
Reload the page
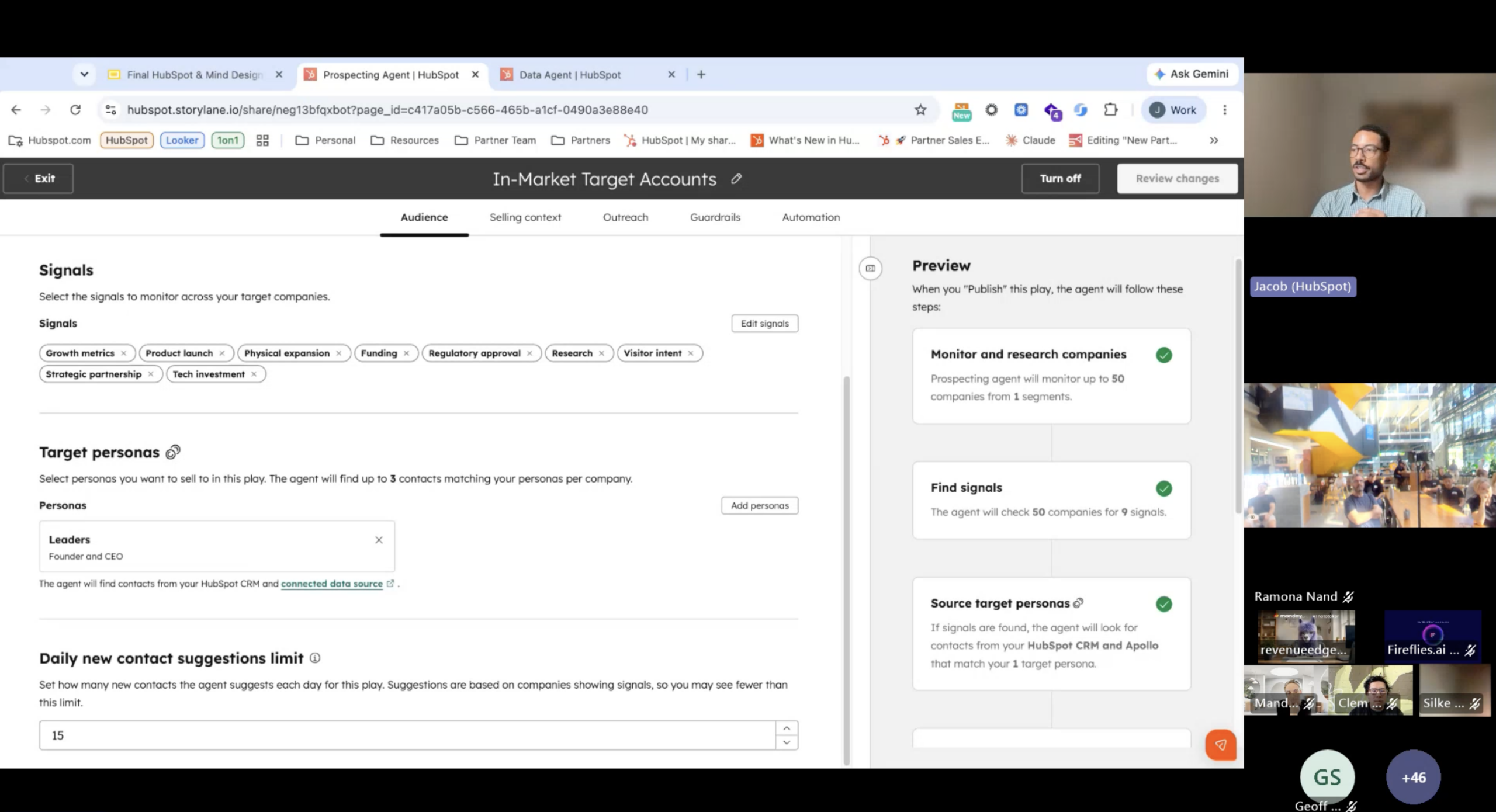tap(75, 110)
